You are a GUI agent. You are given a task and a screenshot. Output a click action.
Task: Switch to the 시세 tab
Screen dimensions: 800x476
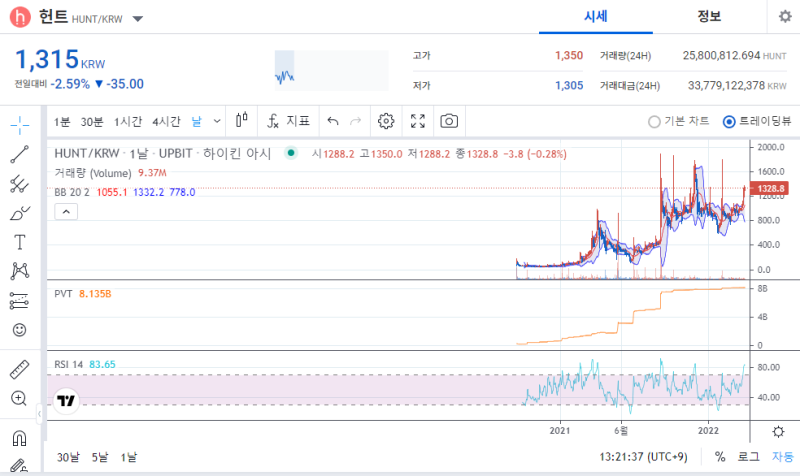coord(595,17)
